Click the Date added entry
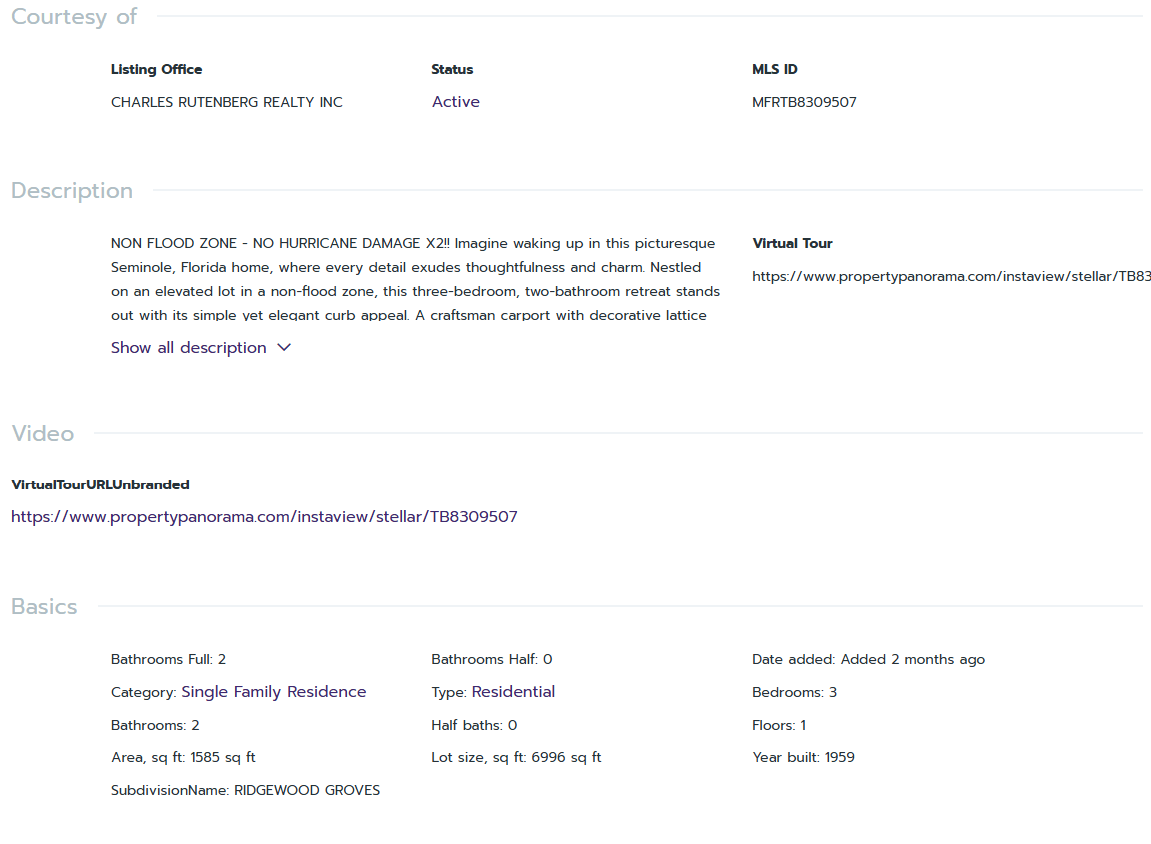Screen dimensions: 1151x844 [x=868, y=659]
